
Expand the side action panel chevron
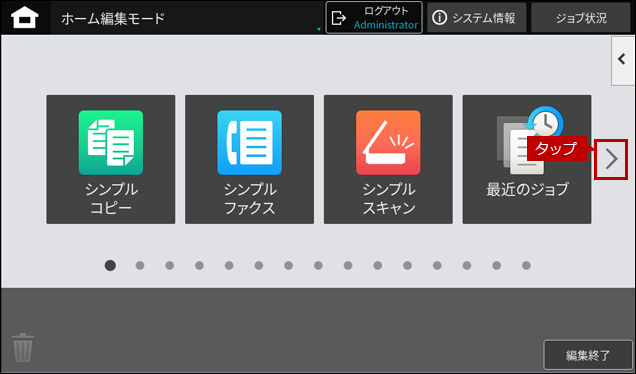[x=623, y=60]
